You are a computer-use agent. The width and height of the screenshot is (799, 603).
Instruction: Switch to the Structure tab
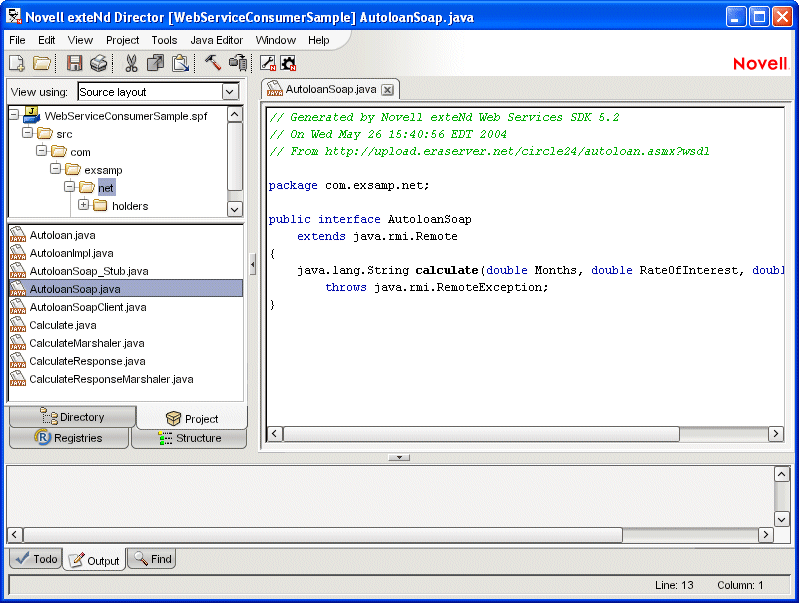pos(189,438)
